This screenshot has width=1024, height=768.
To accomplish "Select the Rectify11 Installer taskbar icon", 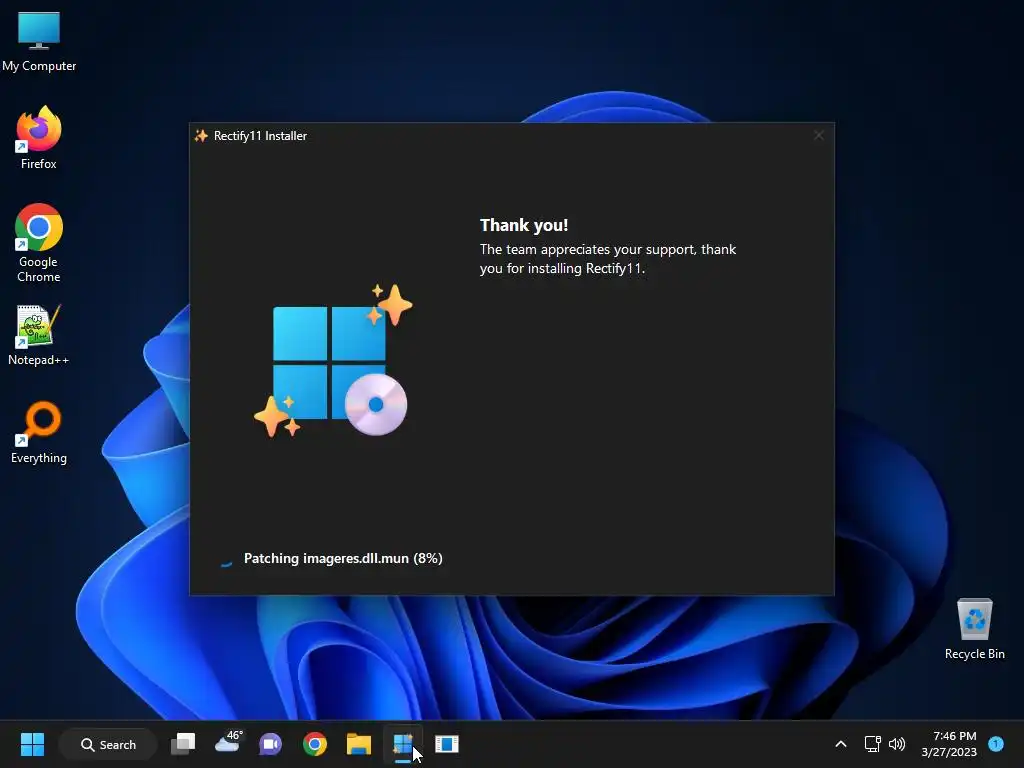I will (x=403, y=744).
